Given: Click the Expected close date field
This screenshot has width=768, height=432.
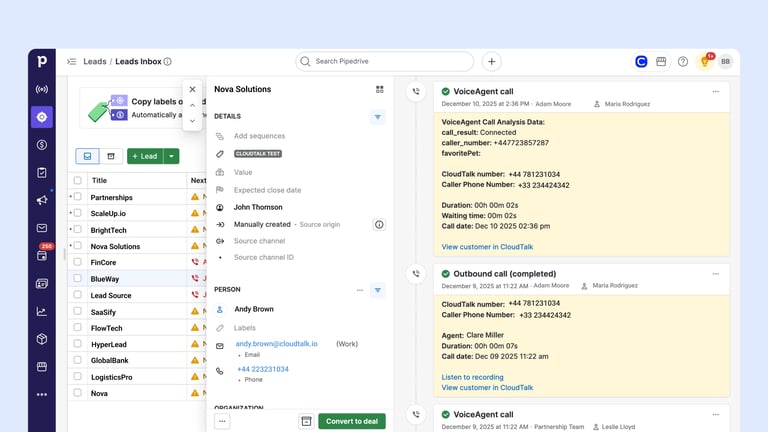Looking at the screenshot, I should click(x=267, y=190).
